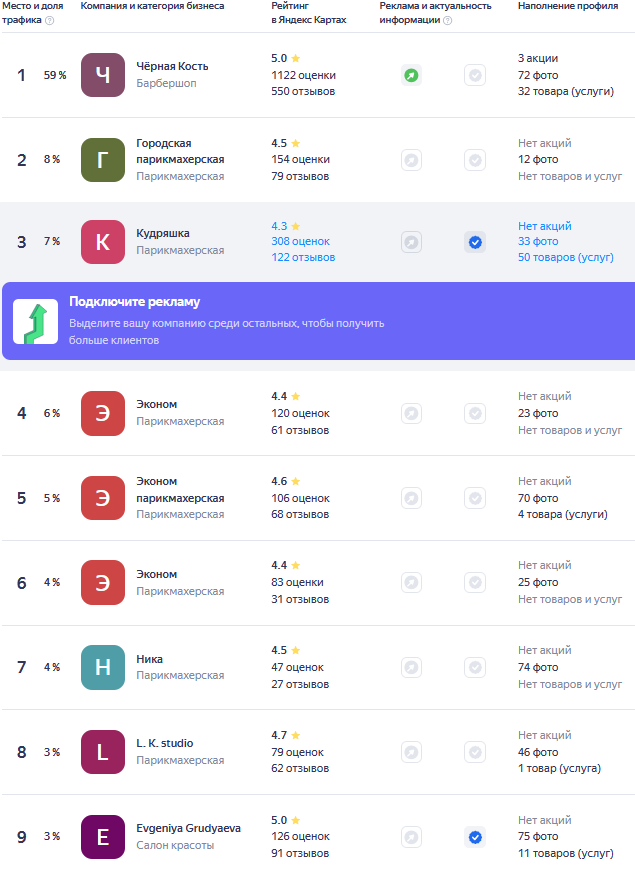This screenshot has width=635, height=875.
Task: Click the Чёрная Кость letter avatar
Action: click(103, 75)
